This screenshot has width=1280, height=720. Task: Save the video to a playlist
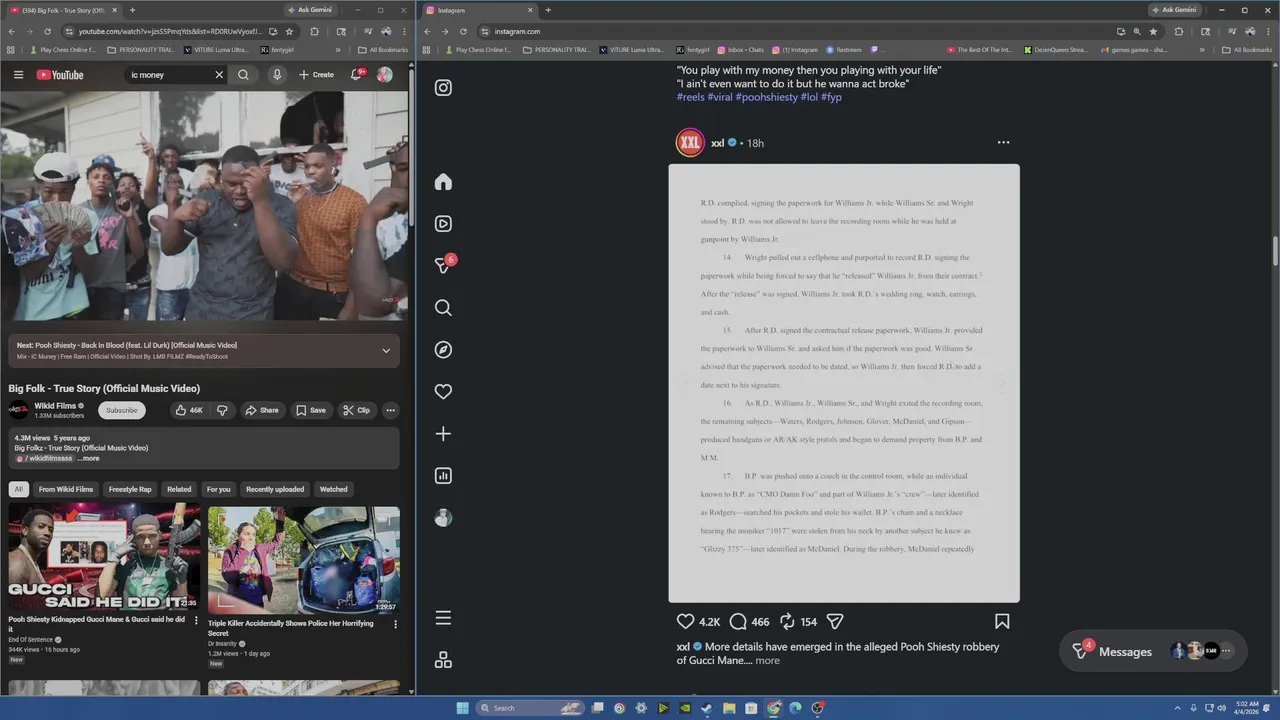click(x=311, y=410)
